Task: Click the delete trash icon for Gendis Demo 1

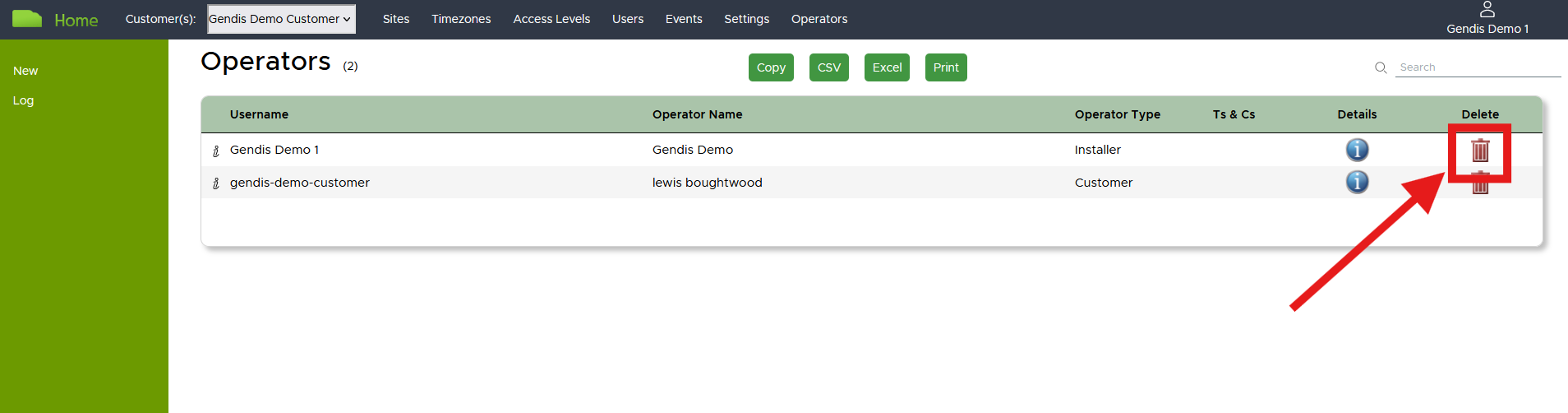Action: point(1479,151)
